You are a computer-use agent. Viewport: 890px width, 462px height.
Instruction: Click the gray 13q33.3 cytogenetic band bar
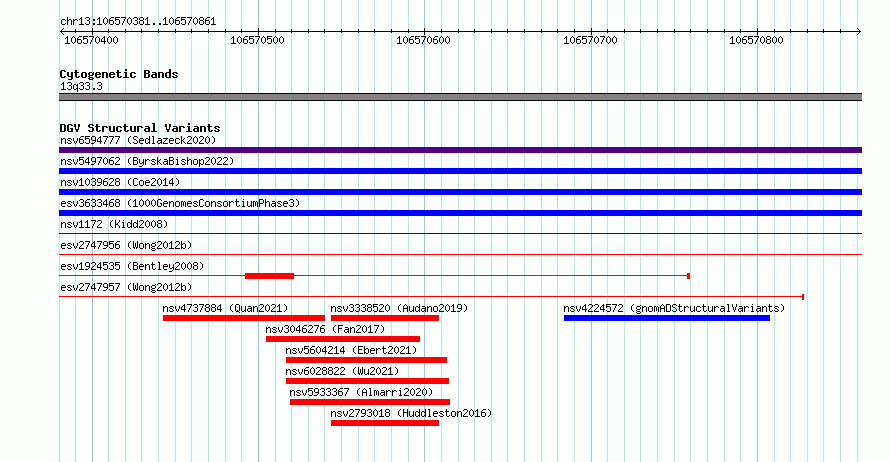460,98
